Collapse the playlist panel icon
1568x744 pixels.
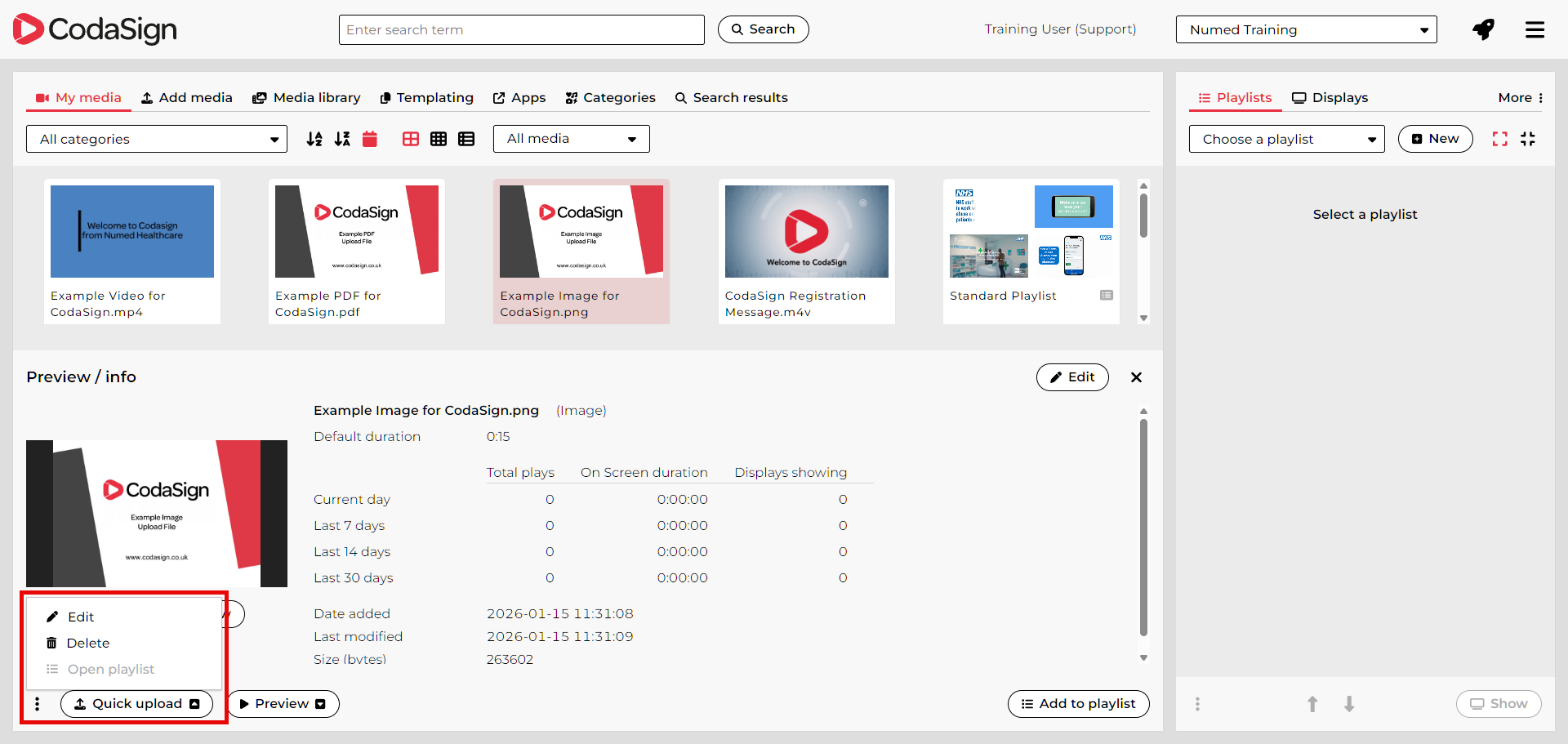pyautogui.click(x=1528, y=140)
